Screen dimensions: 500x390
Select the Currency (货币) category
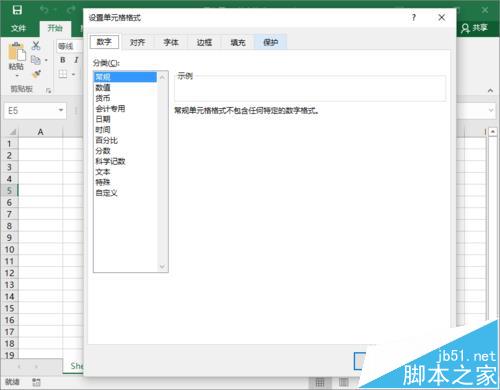125,98
